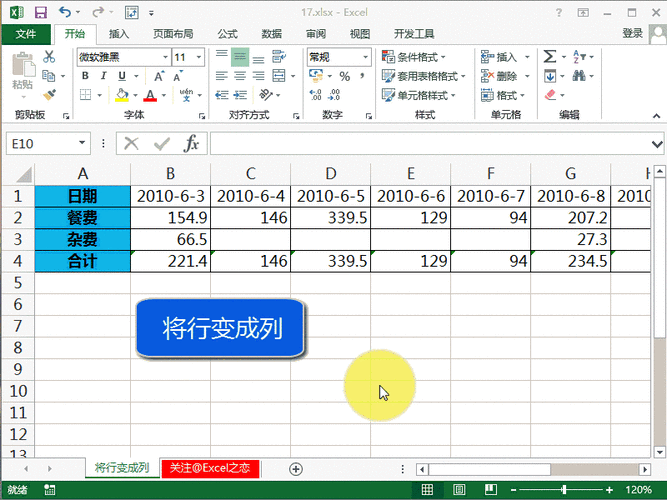Open the 文件 File tab
The width and height of the screenshot is (667, 500).
pos(26,34)
